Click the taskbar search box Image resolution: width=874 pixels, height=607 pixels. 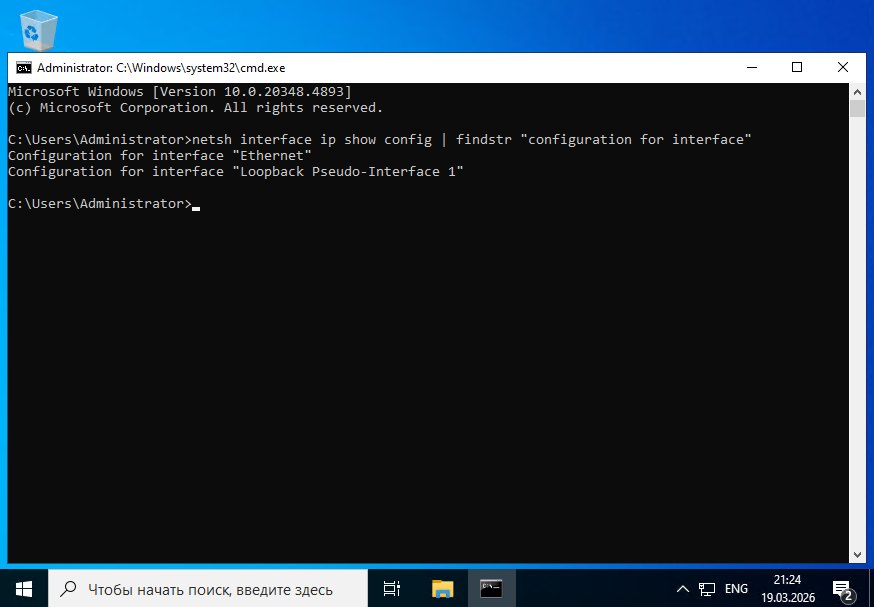point(208,589)
